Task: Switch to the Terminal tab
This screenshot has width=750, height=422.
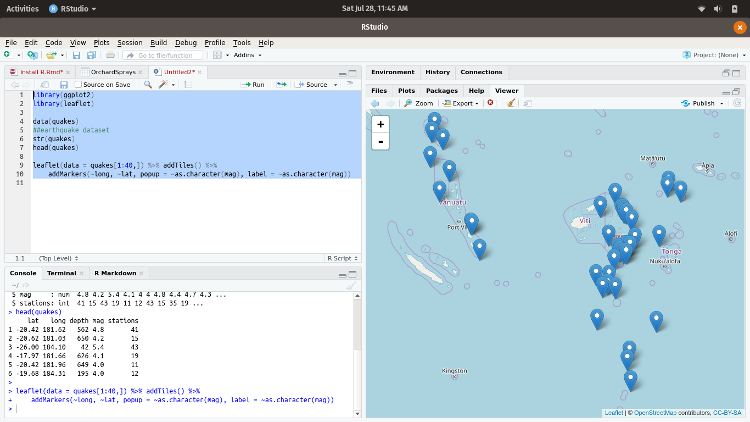Action: click(x=62, y=272)
